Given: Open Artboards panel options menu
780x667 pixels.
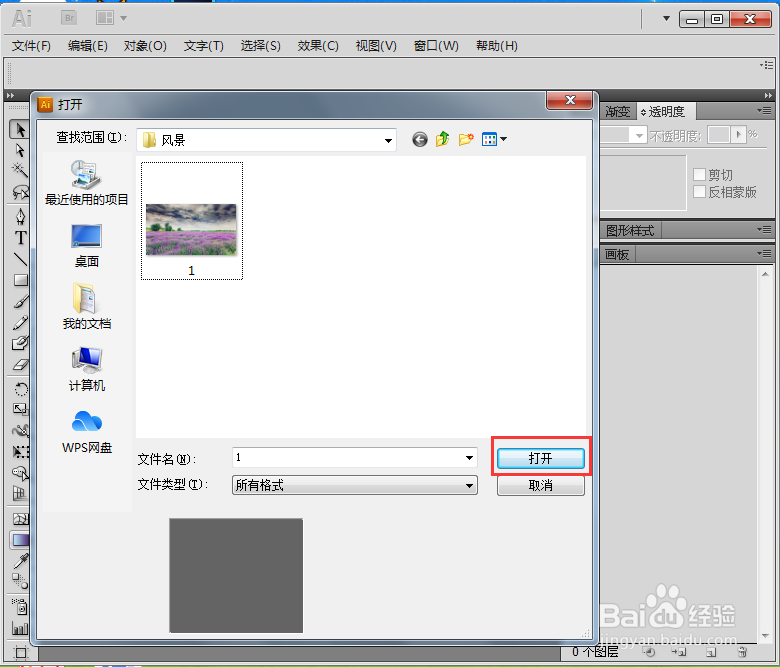Looking at the screenshot, I should click(x=764, y=254).
